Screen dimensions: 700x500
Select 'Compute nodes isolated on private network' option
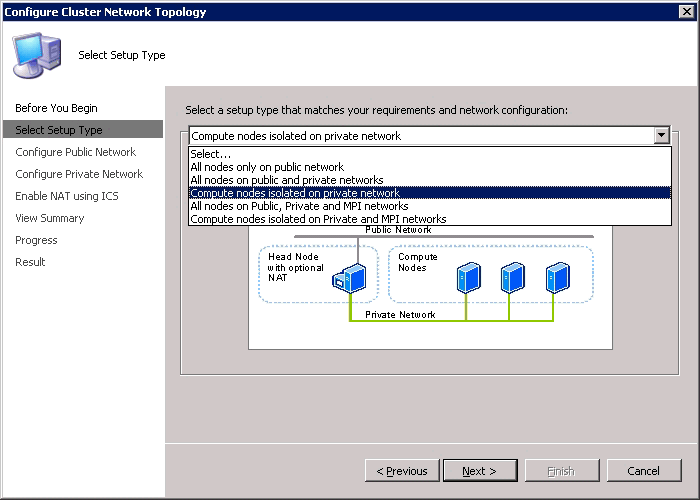(295, 193)
